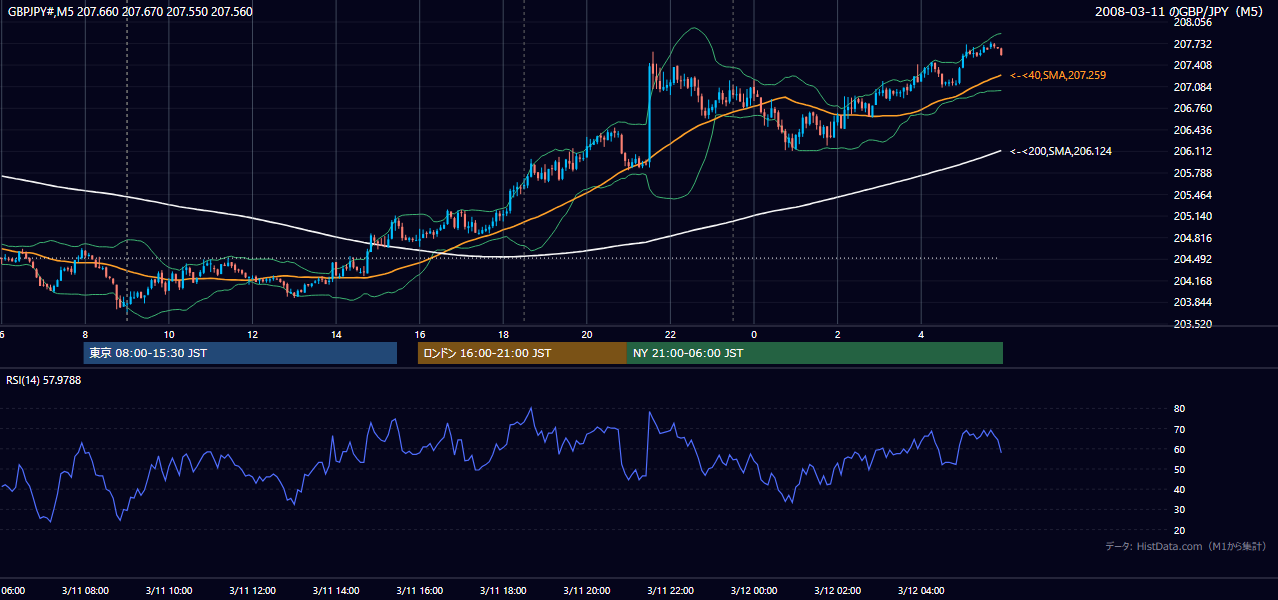Click the 205.140 price axis label

(1193, 216)
